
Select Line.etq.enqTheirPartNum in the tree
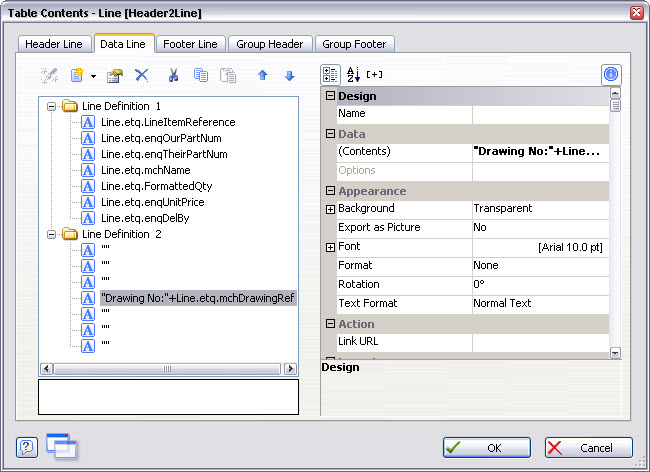coord(164,154)
